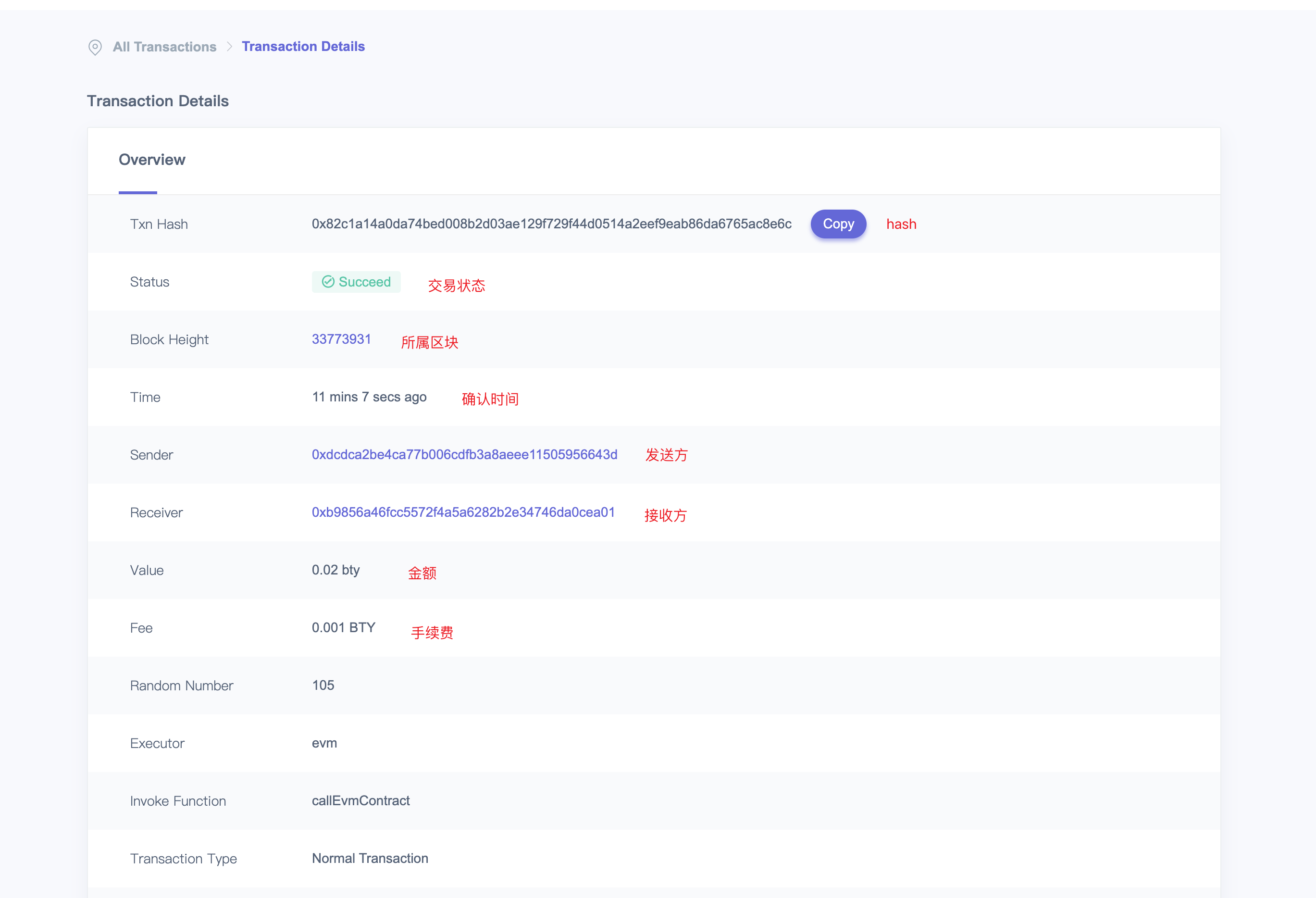Viewport: 1316px width, 898px height.
Task: Click the random number 105 value
Action: click(x=323, y=686)
